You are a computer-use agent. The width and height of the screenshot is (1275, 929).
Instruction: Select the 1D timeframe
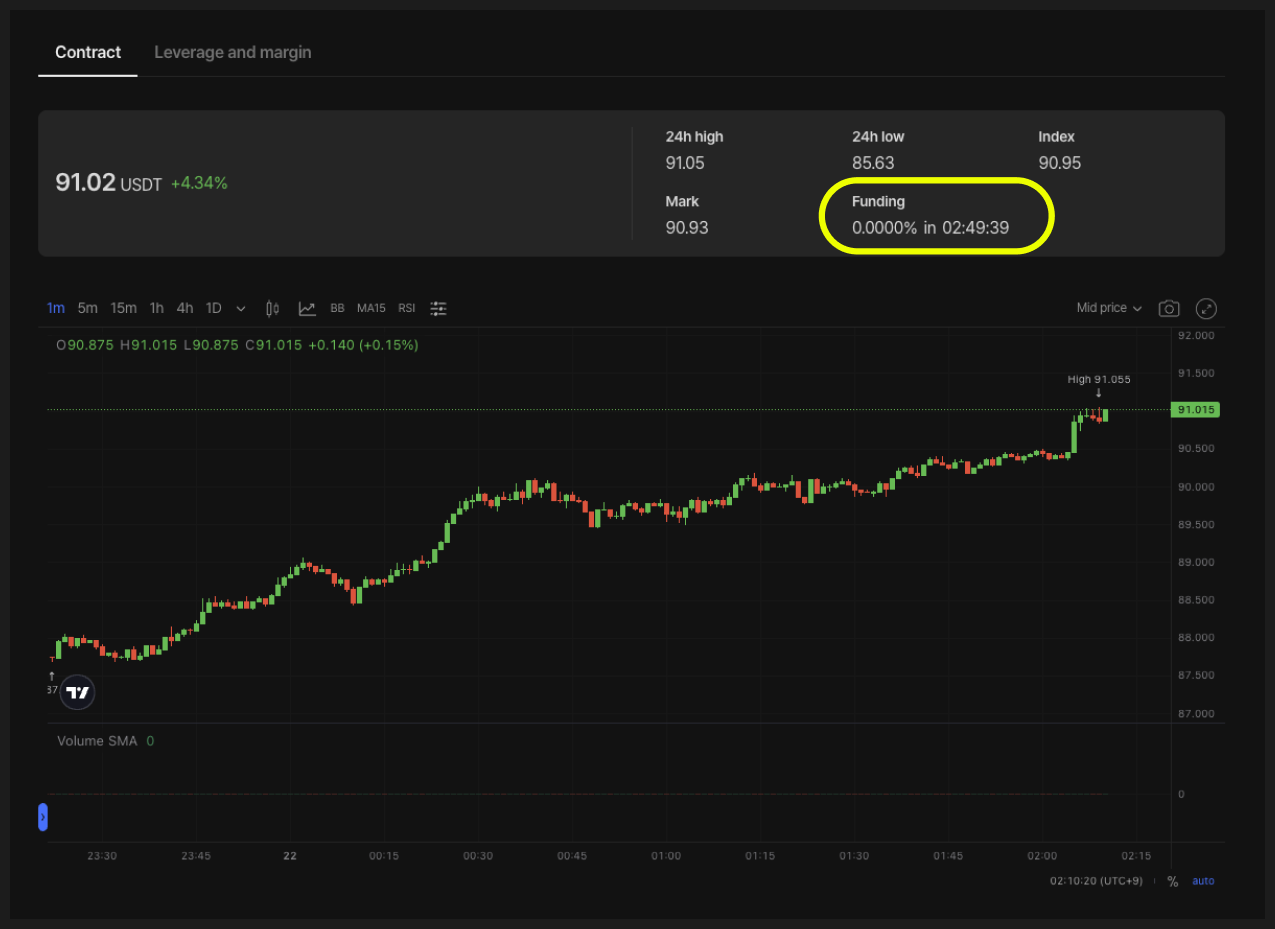pyautogui.click(x=214, y=308)
